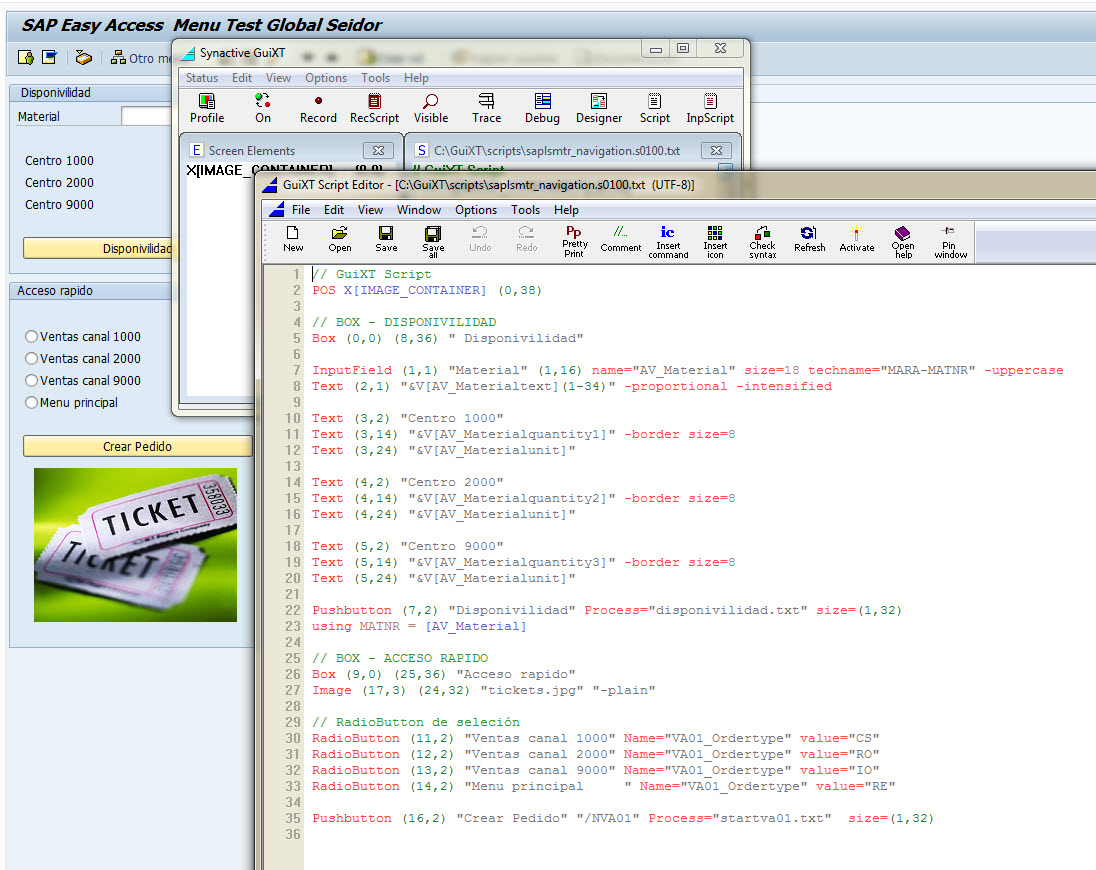Click Save all in Script Editor
1096x870 pixels.
point(433,241)
